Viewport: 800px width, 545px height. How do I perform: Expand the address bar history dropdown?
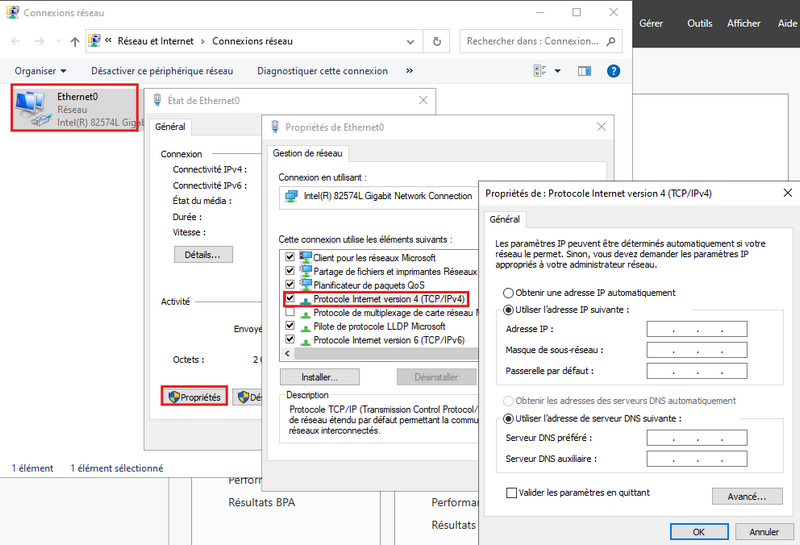coord(412,42)
